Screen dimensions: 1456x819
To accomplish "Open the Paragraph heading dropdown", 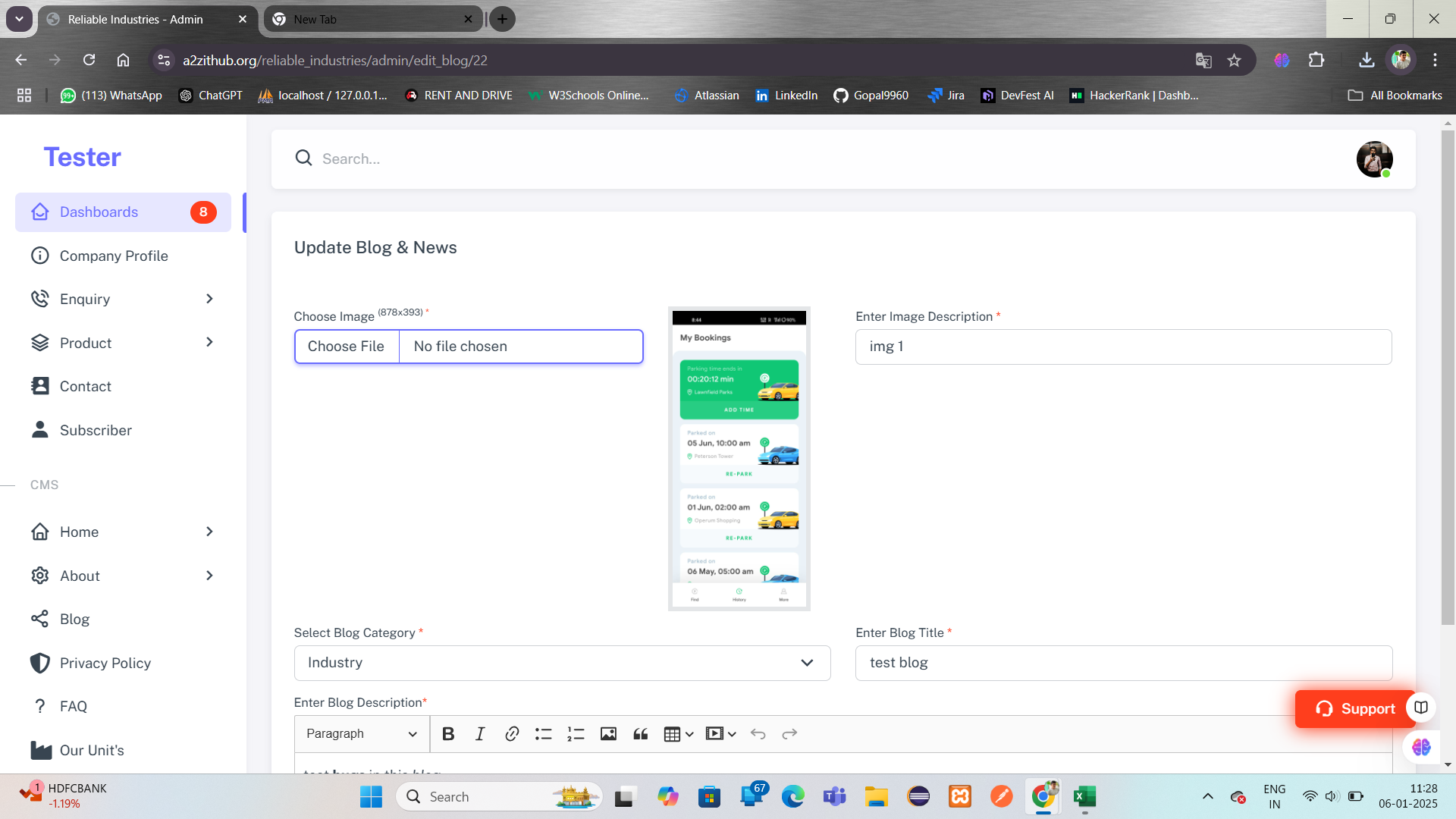I will pyautogui.click(x=361, y=734).
